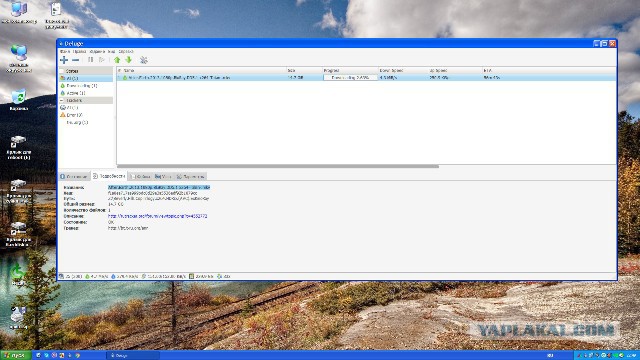Open Preferences via the toolbar tools icon
The width and height of the screenshot is (640, 360).
point(144,60)
